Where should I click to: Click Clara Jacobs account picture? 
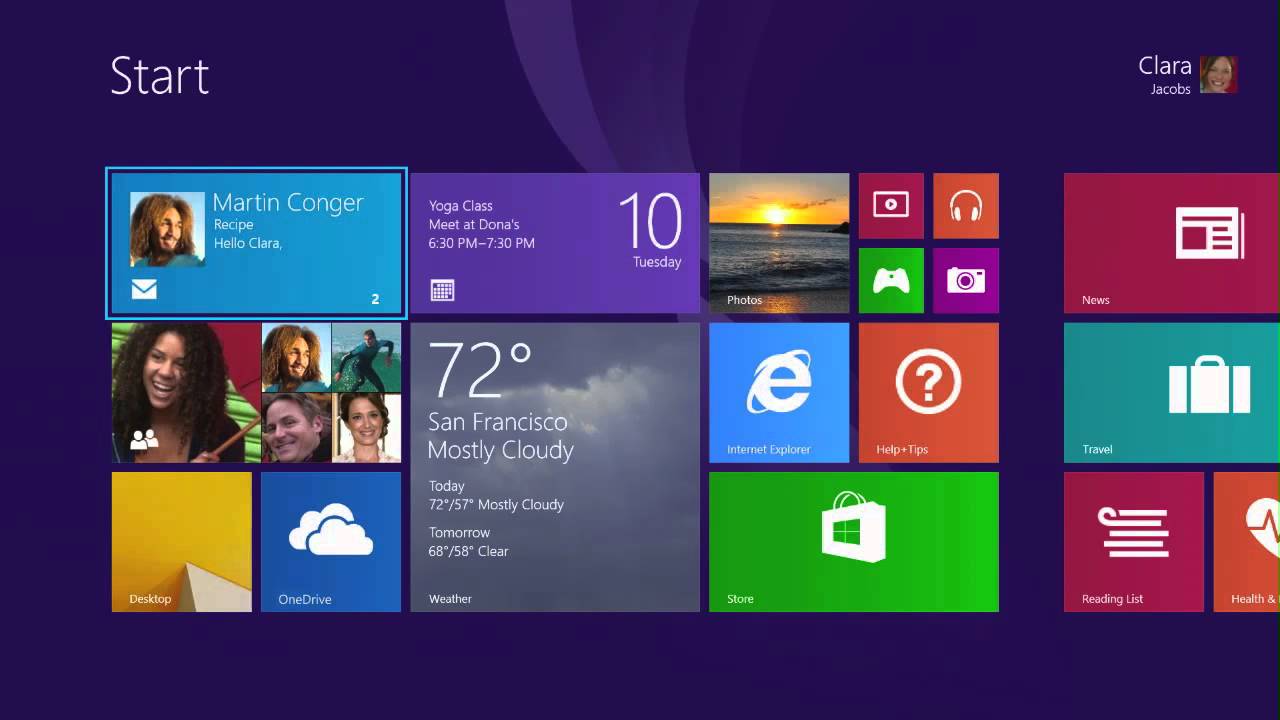[1219, 75]
